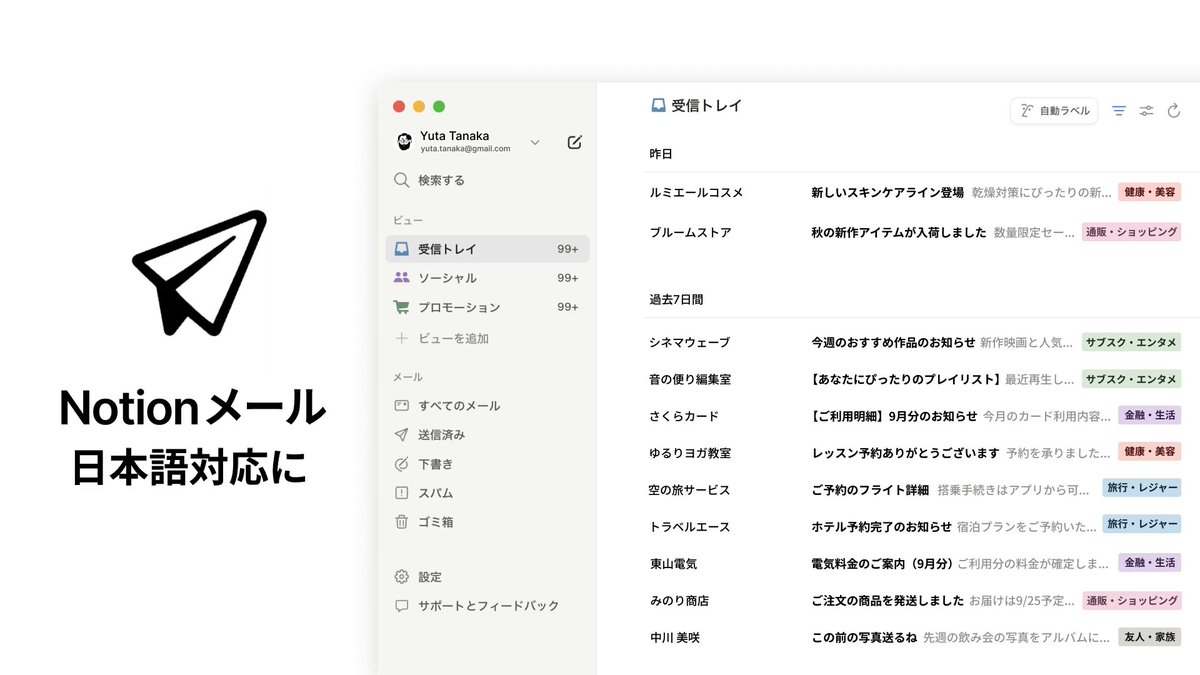Click 旅行・レジャー label on トラベルエース row
Image resolution: width=1200 pixels, height=675 pixels.
click(1141, 526)
